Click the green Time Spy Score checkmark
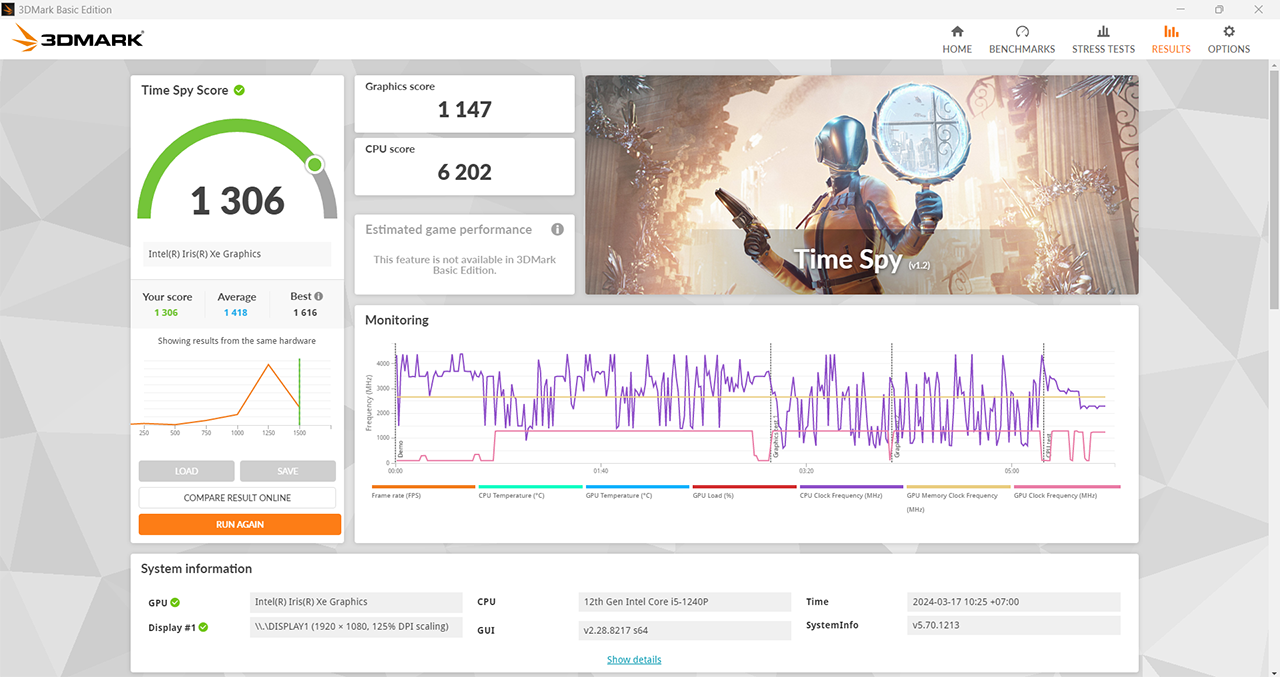1280x677 pixels. [239, 90]
